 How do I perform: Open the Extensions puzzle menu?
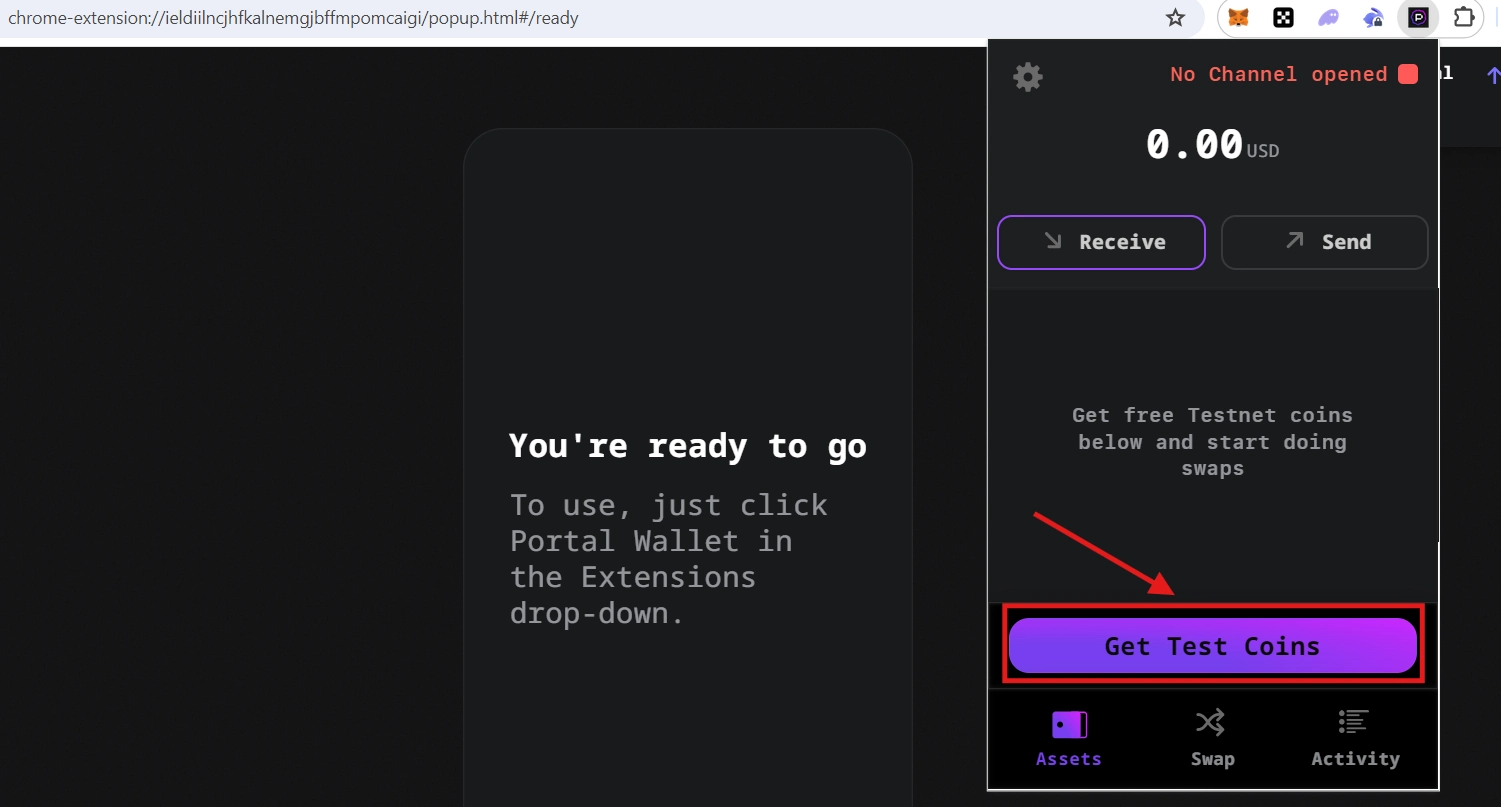pos(1463,18)
